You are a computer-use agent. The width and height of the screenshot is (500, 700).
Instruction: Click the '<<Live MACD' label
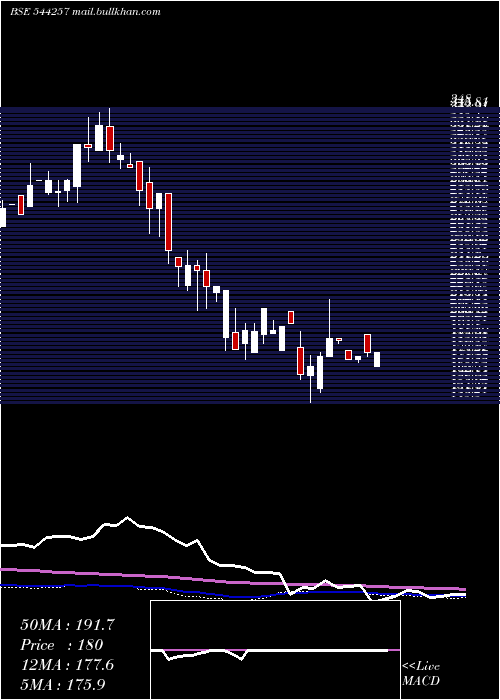click(x=421, y=673)
